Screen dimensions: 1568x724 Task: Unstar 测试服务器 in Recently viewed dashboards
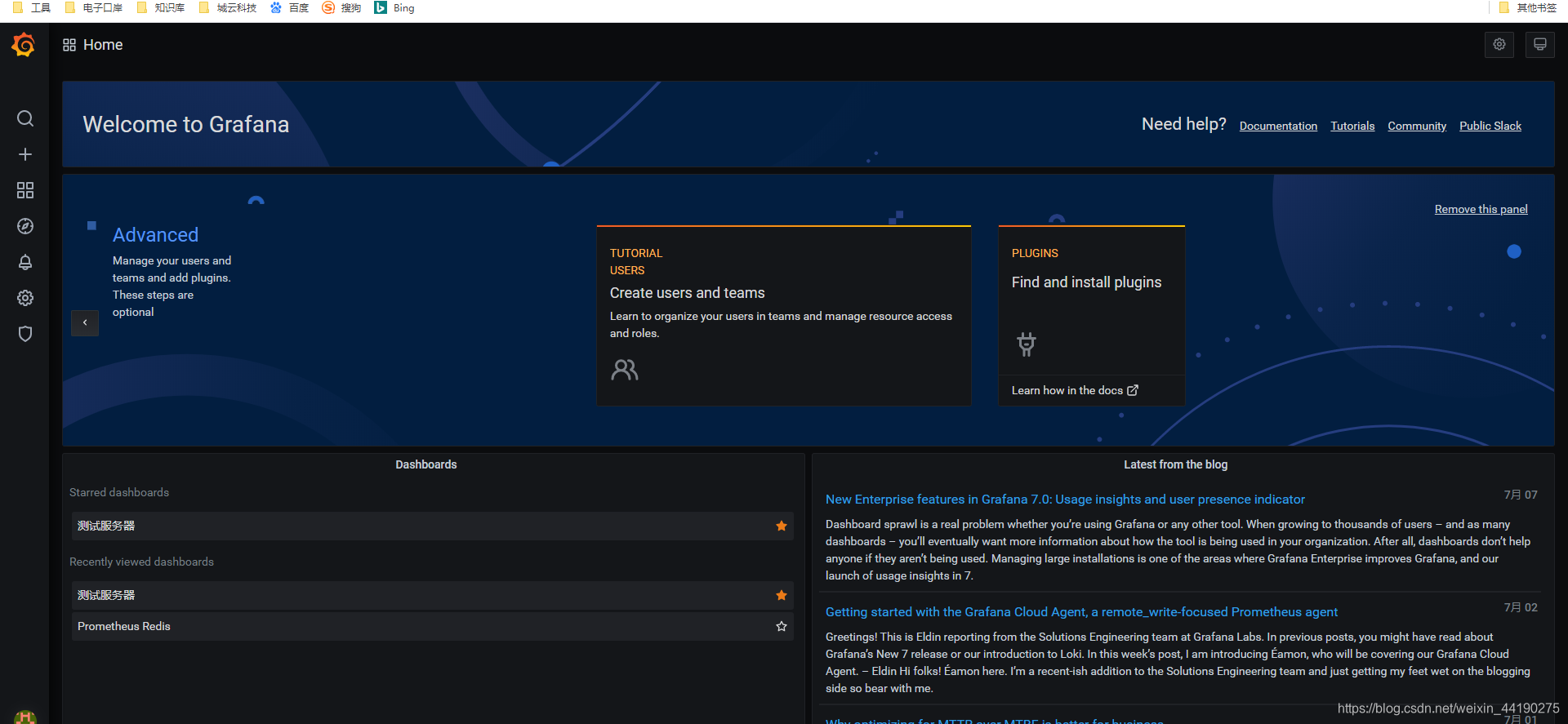(x=782, y=595)
